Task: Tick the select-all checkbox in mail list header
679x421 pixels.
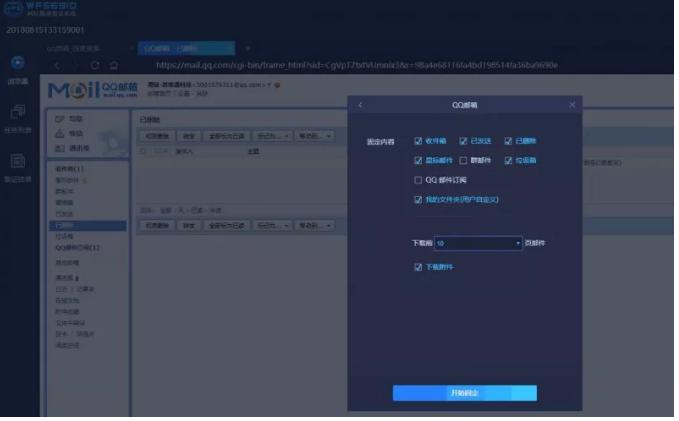Action: [x=143, y=152]
